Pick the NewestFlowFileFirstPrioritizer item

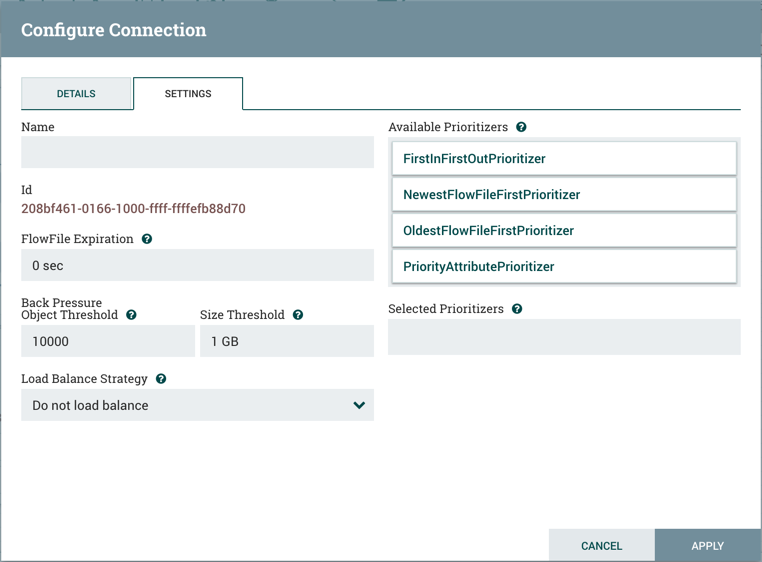pos(564,195)
